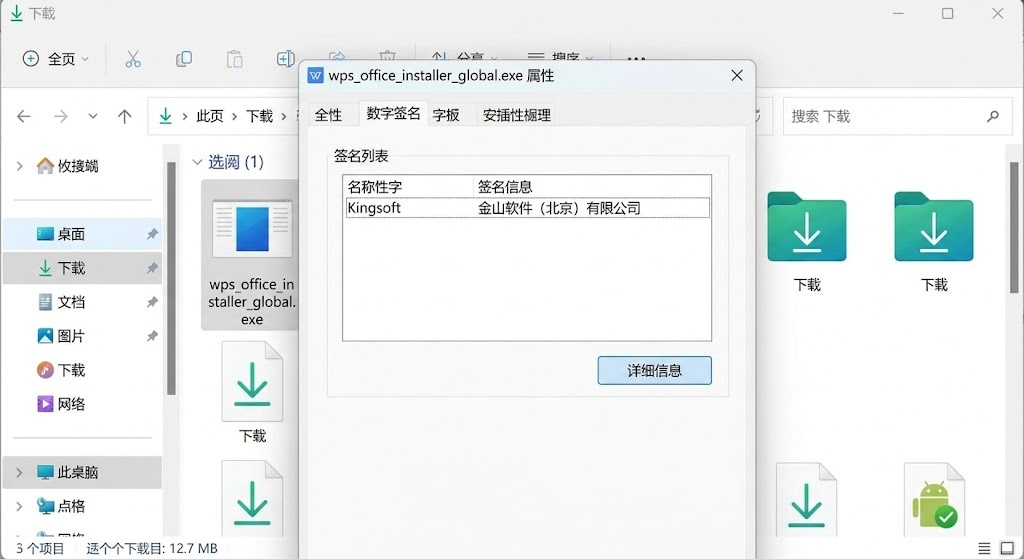Viewport: 1024px width, 559px height.
Task: Click the 详细信息 button
Action: pyautogui.click(x=654, y=370)
